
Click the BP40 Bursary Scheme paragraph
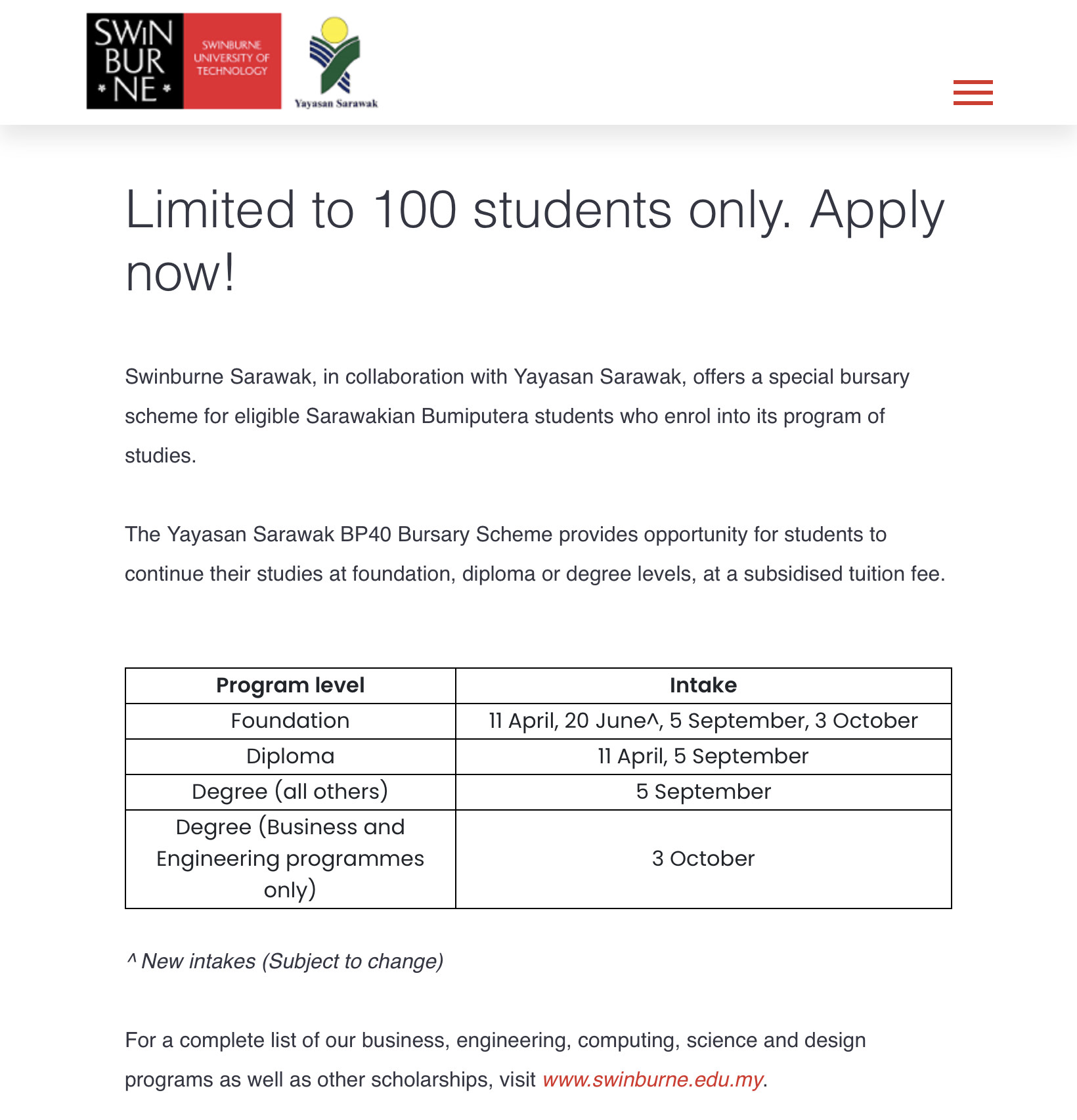coord(534,554)
